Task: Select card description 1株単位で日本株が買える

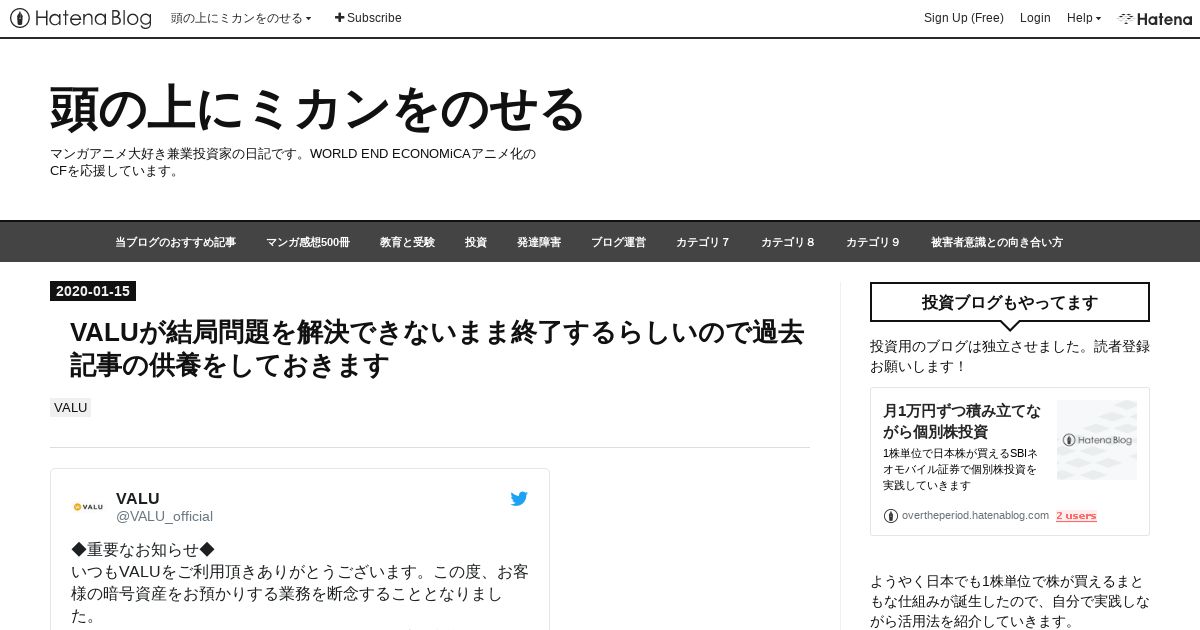Action: click(x=960, y=469)
